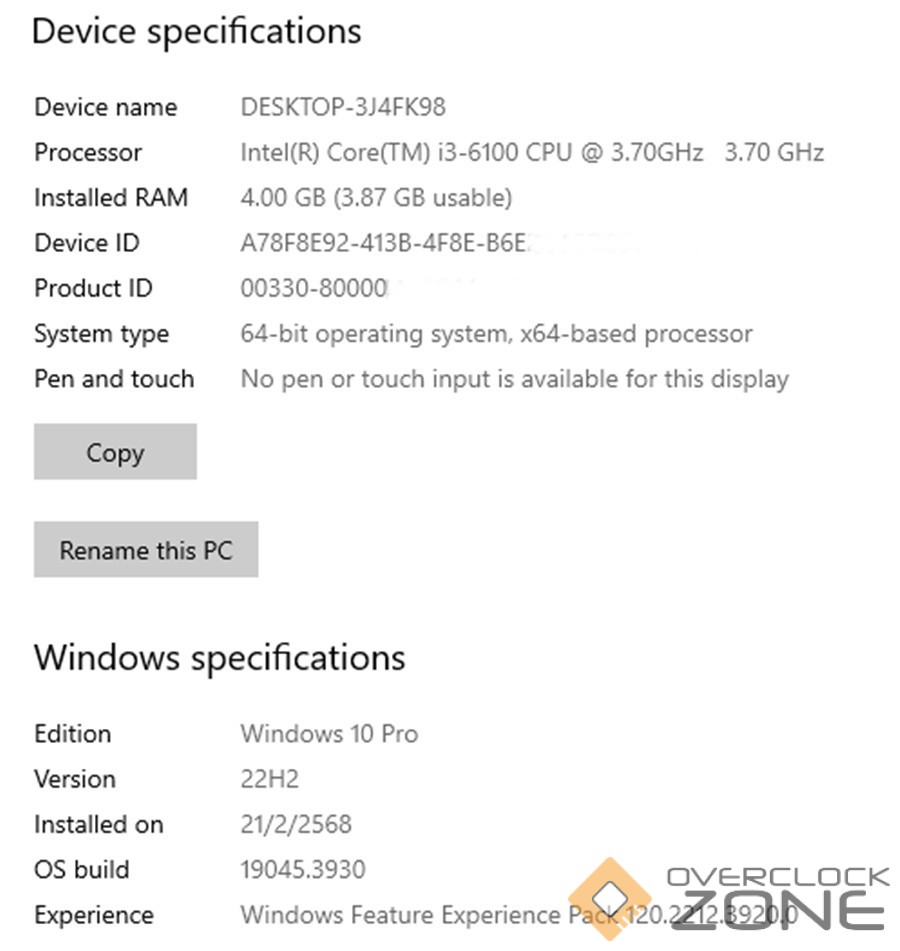Click the Product ID value 00330-80000
This screenshot has width=900, height=951.
pos(314,289)
